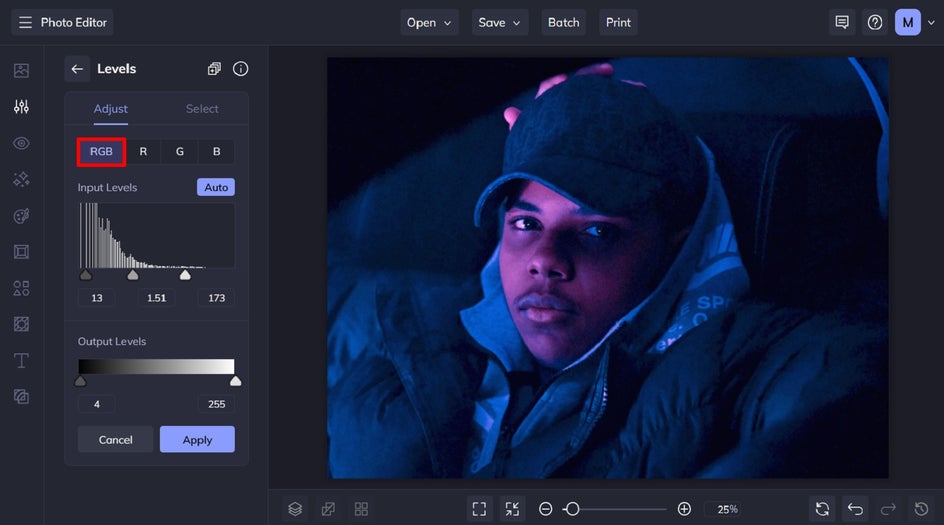
Task: Click the zoom in plus icon
Action: pos(684,509)
